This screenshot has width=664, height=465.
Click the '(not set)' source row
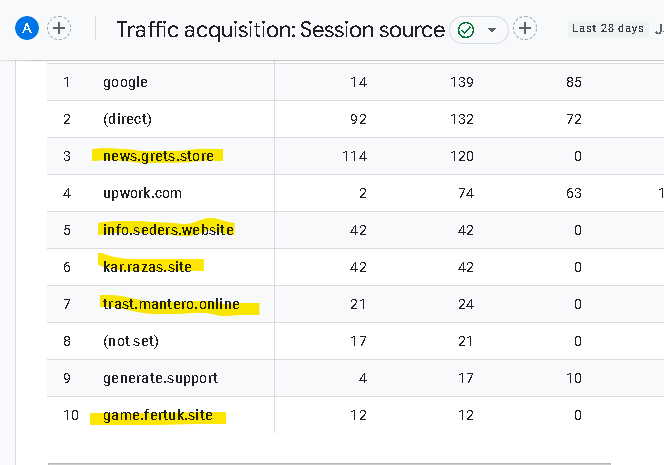click(x=131, y=341)
